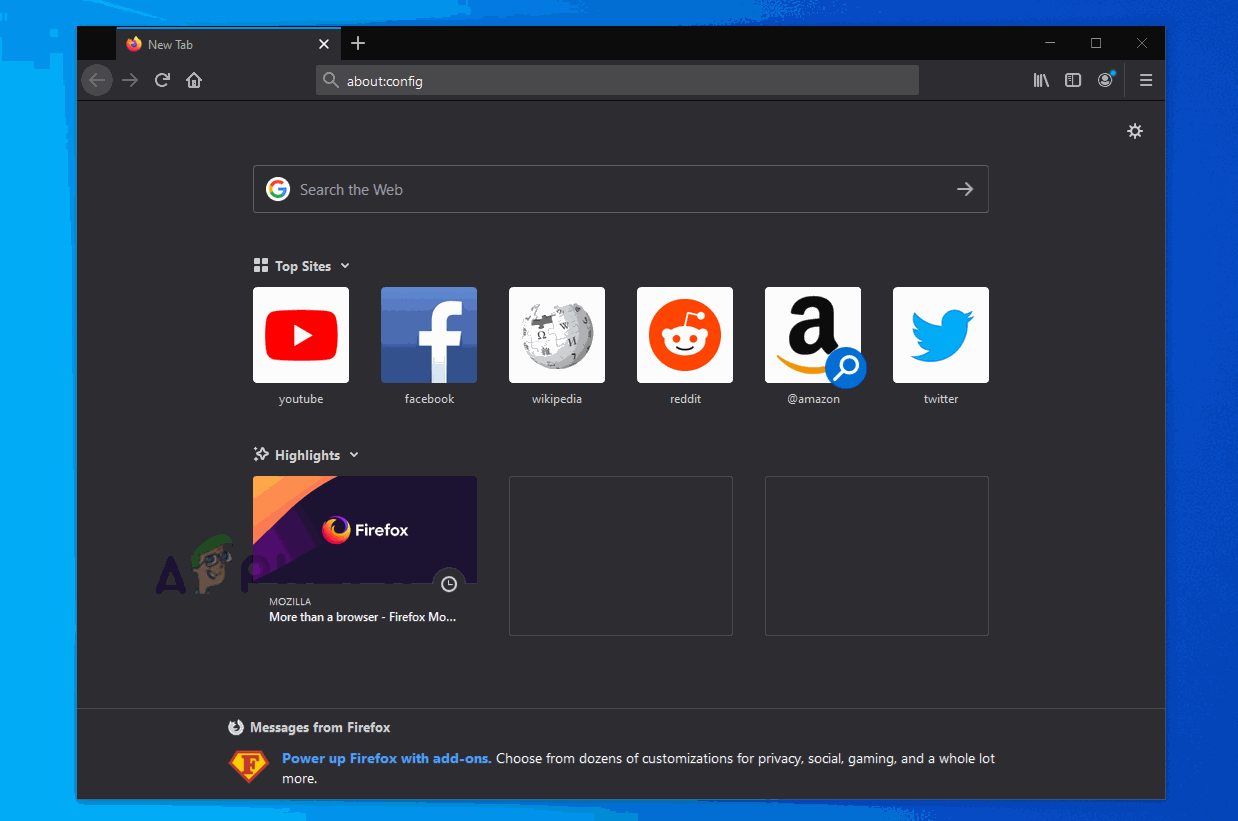Image resolution: width=1238 pixels, height=821 pixels.
Task: Select the New Tab tab
Action: (228, 44)
